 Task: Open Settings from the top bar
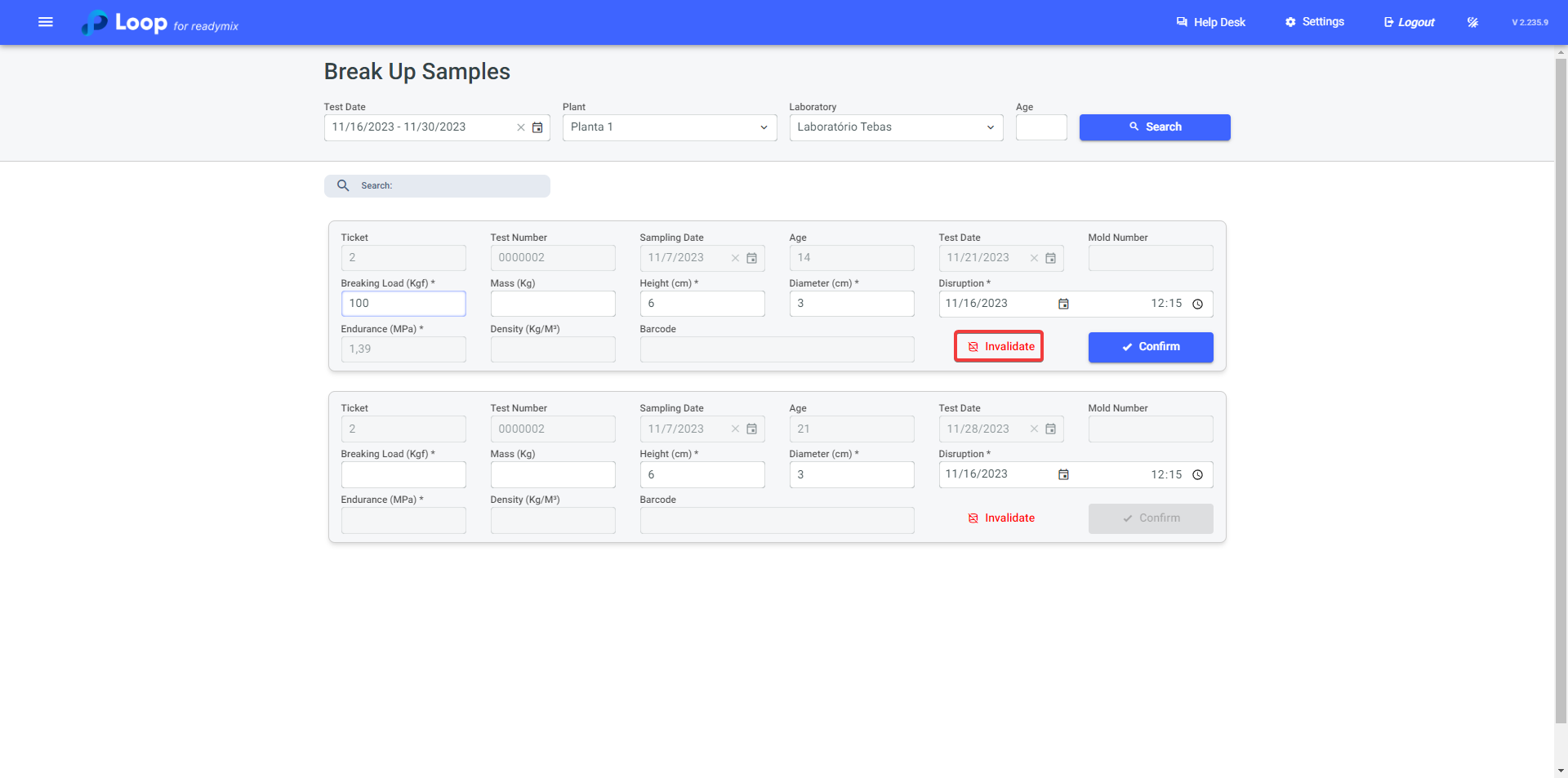click(x=1314, y=22)
